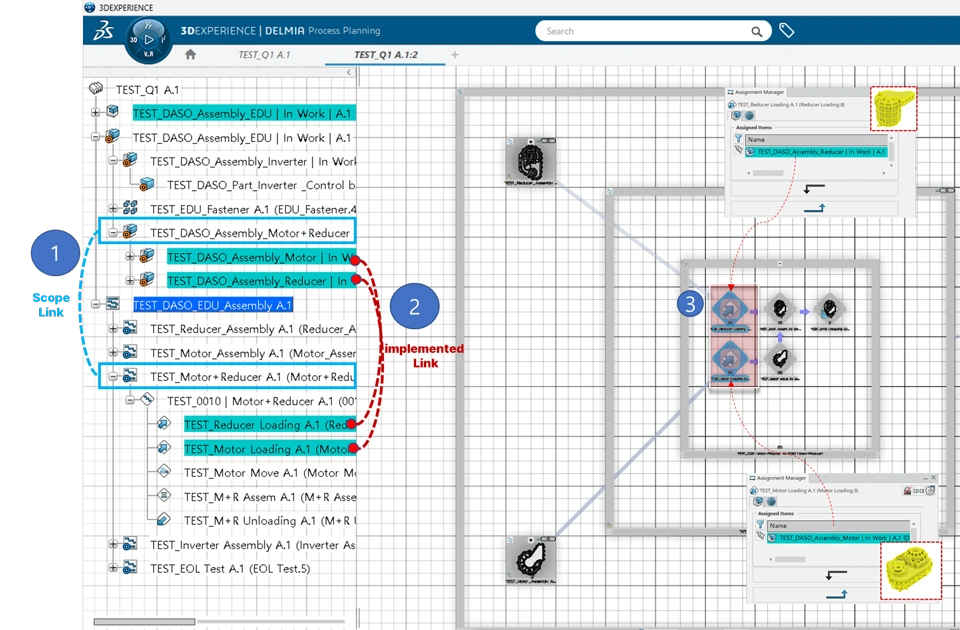The height and width of the screenshot is (630, 960).
Task: Click horizontal scrollbar in upper Assignment Manager list
Action: coord(768,173)
